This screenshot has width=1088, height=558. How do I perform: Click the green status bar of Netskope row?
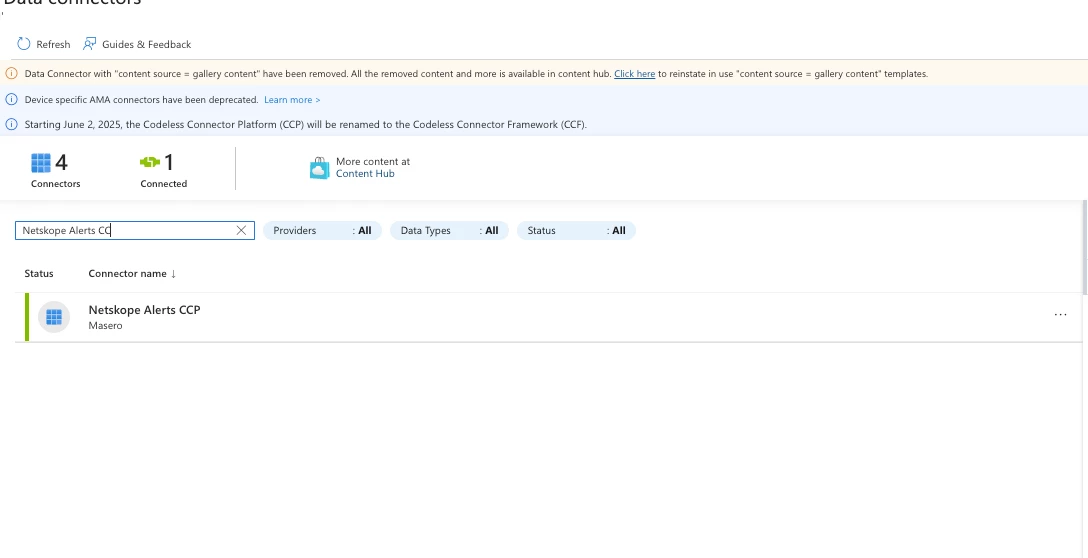pos(27,317)
